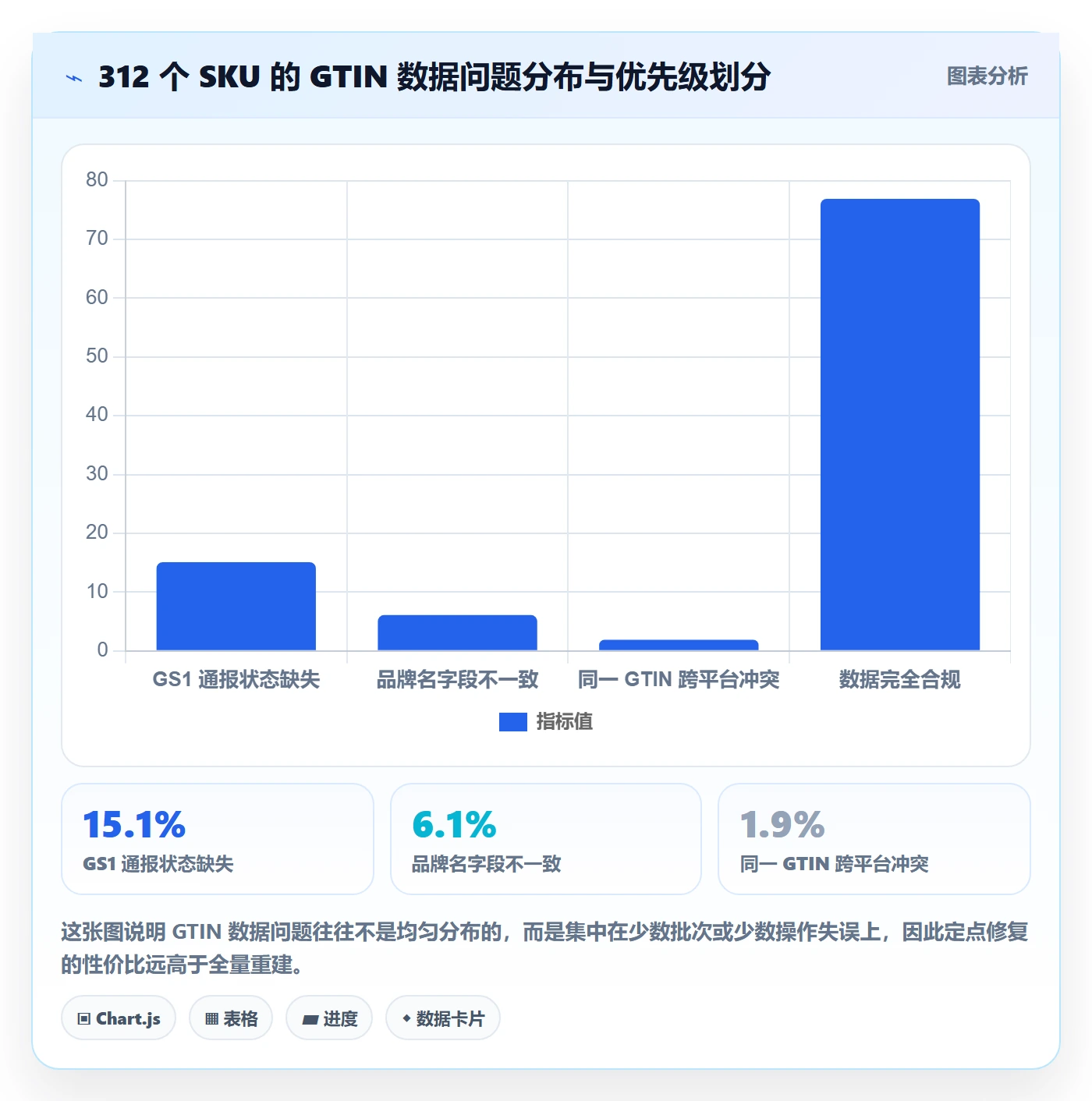Click the 图表分析 label in header

point(987,76)
